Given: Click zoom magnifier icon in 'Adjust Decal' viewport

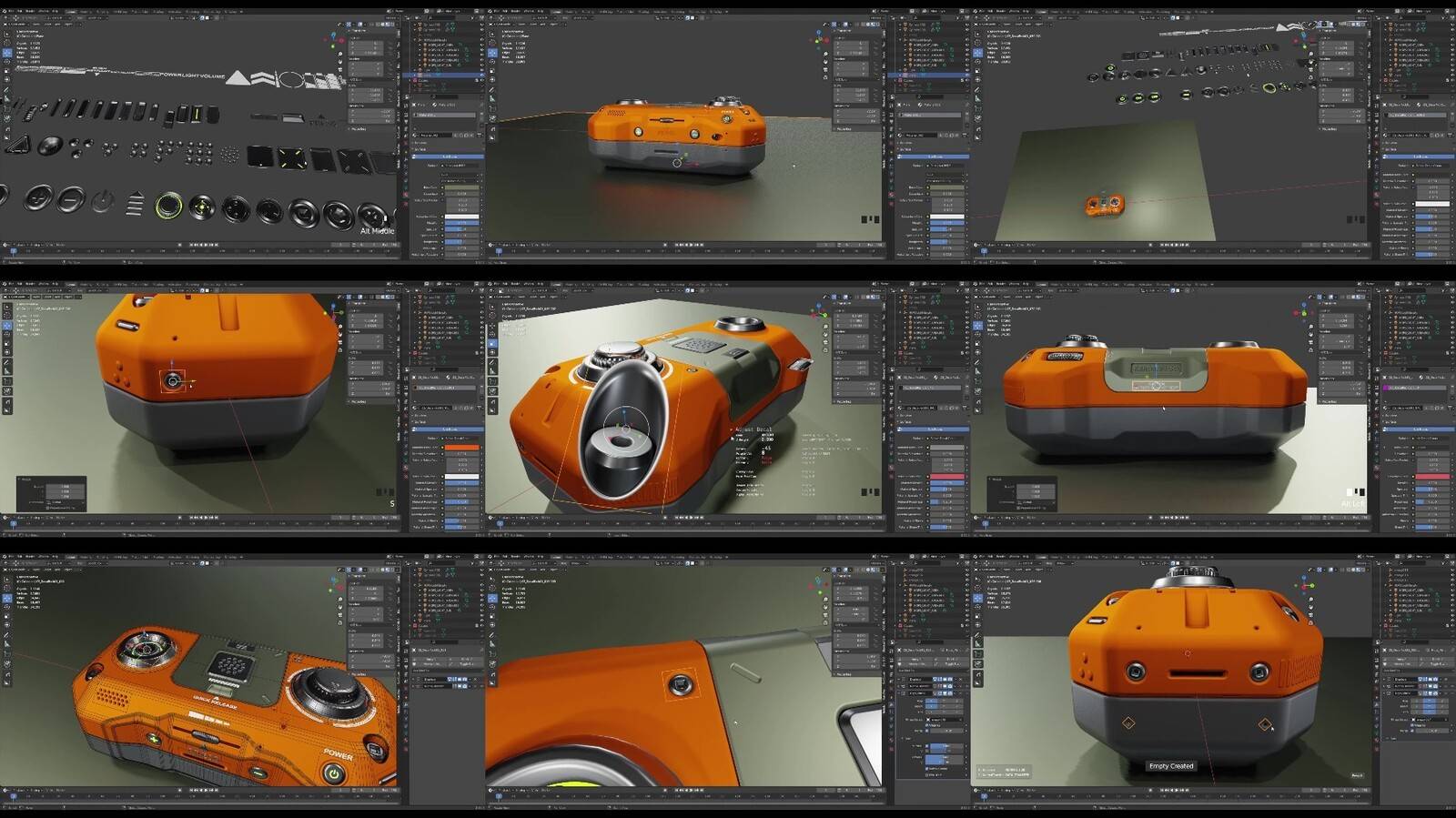Looking at the screenshot, I should coord(825,325).
